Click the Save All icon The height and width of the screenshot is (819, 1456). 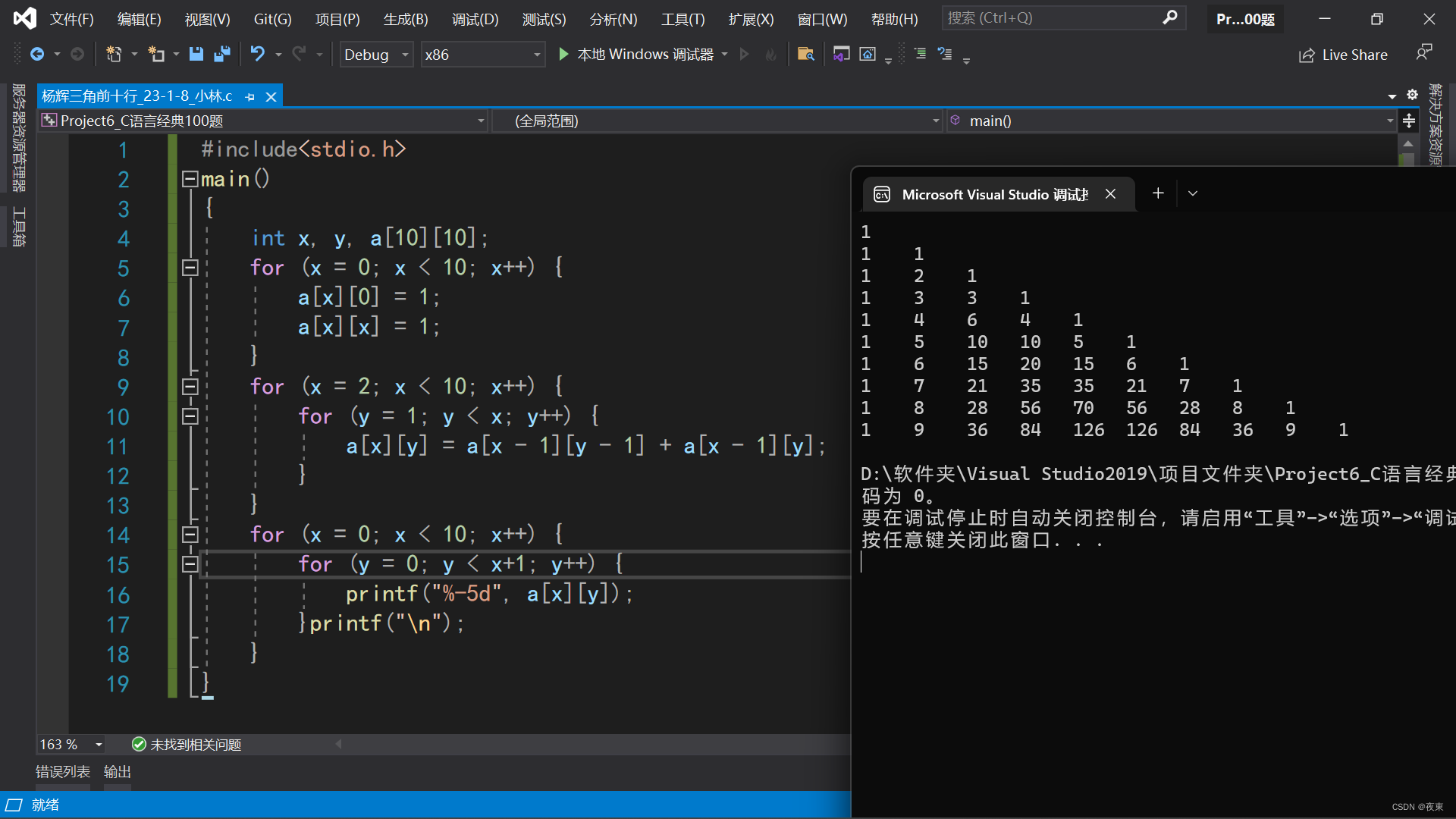point(222,54)
